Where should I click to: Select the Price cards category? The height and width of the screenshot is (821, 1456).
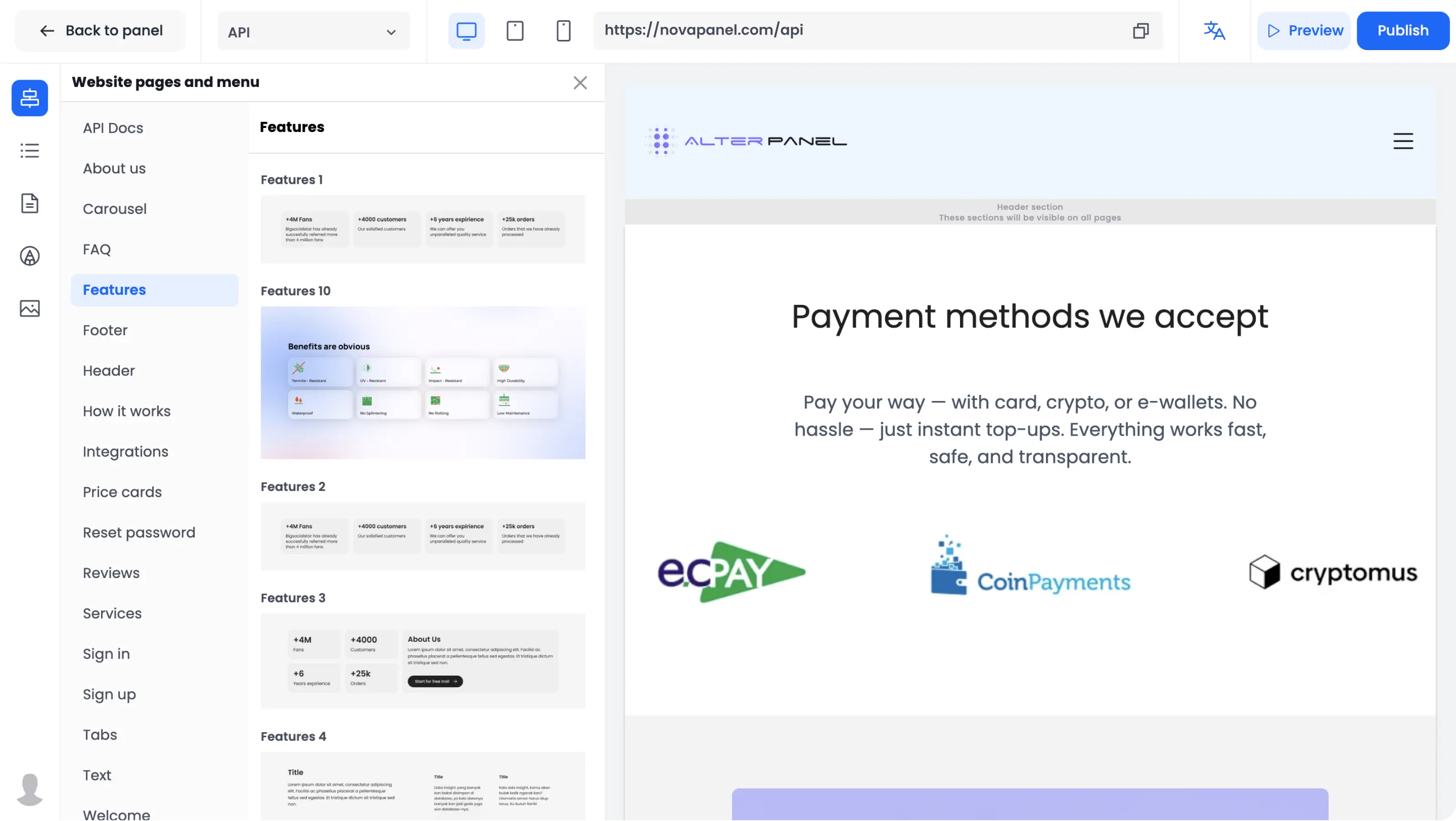(154, 492)
